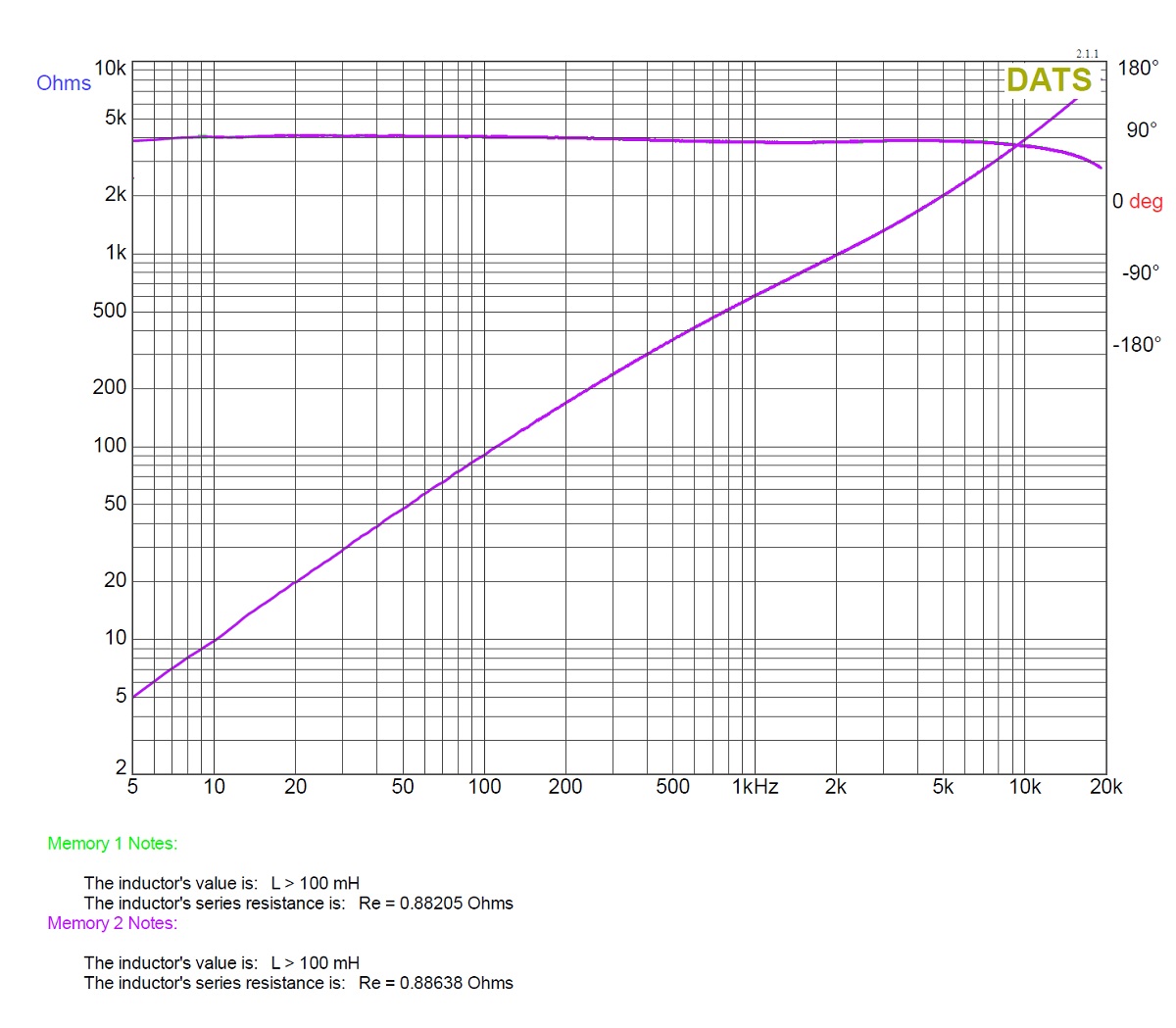1176x1028 pixels.
Task: Click the '100' frequency axis label
Action: coord(484,787)
